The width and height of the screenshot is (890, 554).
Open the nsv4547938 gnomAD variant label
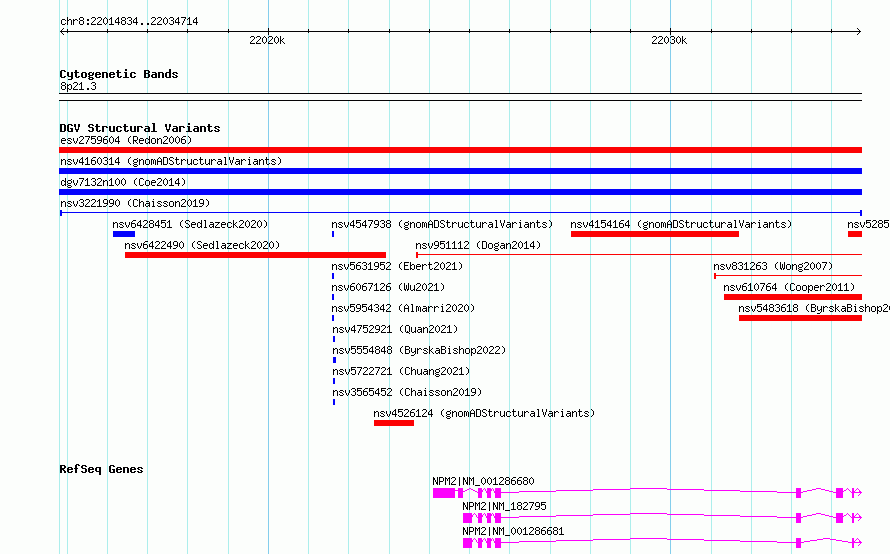coord(442,224)
